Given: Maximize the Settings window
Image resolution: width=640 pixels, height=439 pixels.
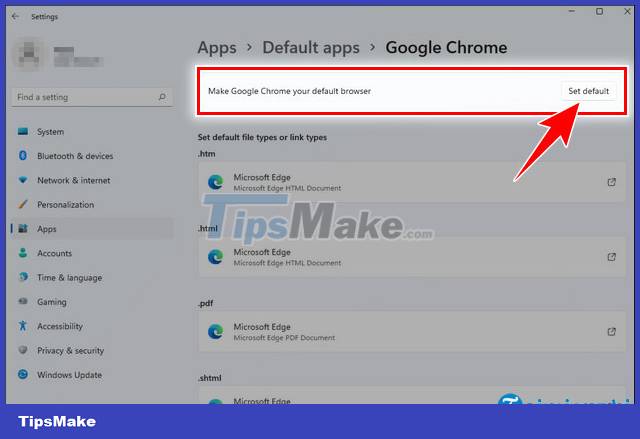Looking at the screenshot, I should coord(599,11).
